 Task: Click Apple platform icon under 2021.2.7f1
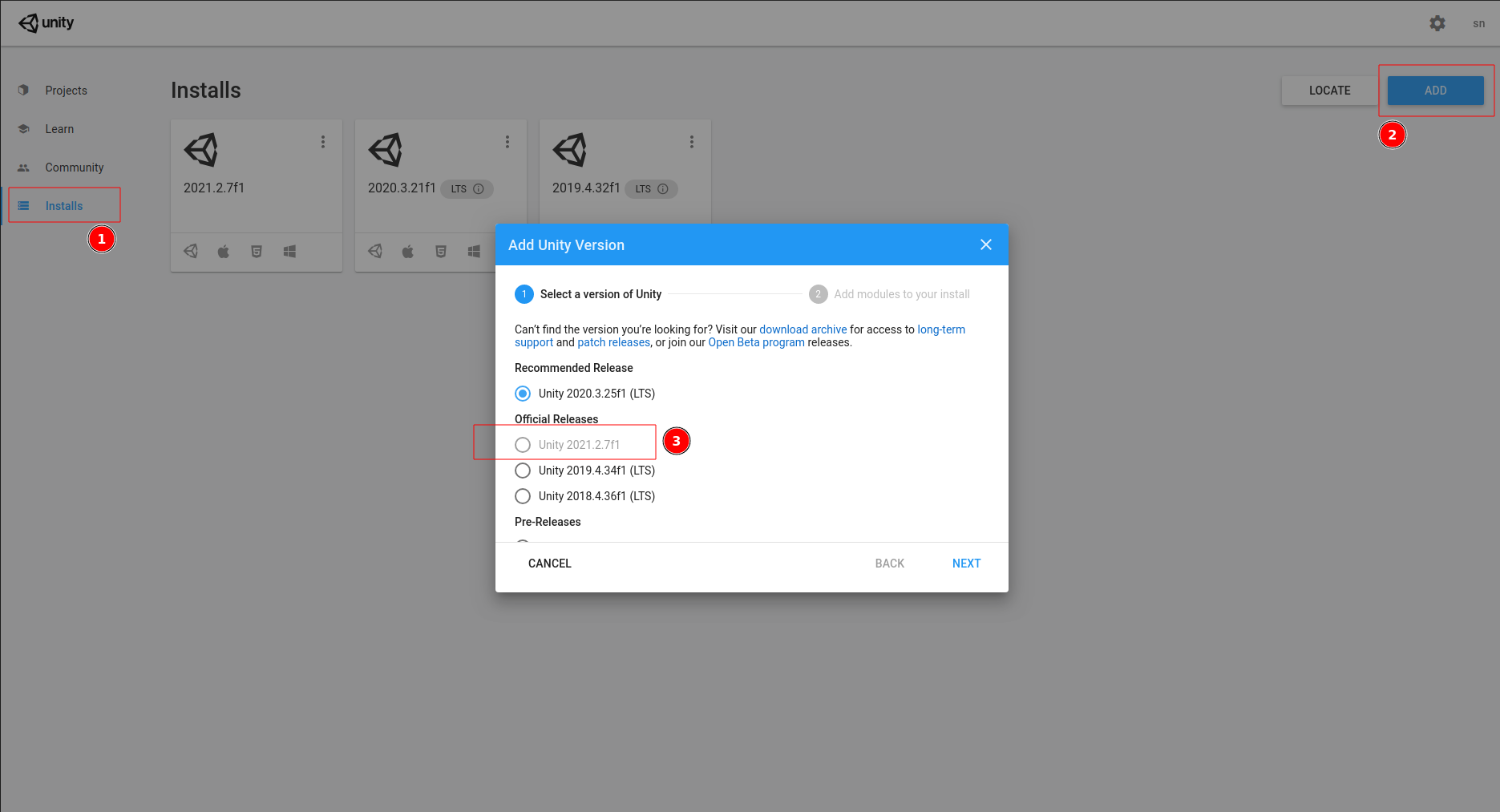tap(224, 252)
